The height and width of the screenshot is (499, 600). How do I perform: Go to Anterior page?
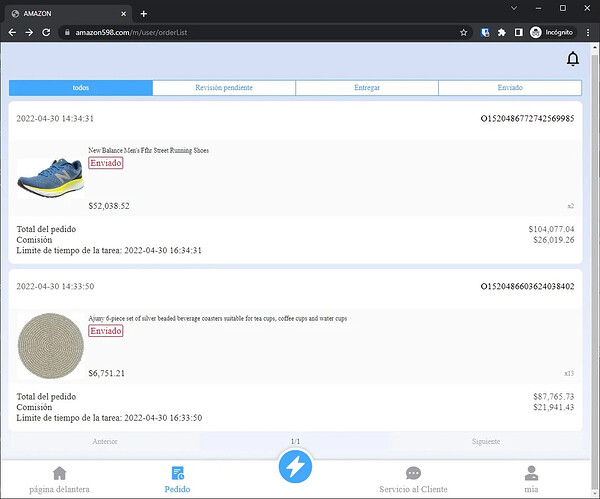(105, 441)
